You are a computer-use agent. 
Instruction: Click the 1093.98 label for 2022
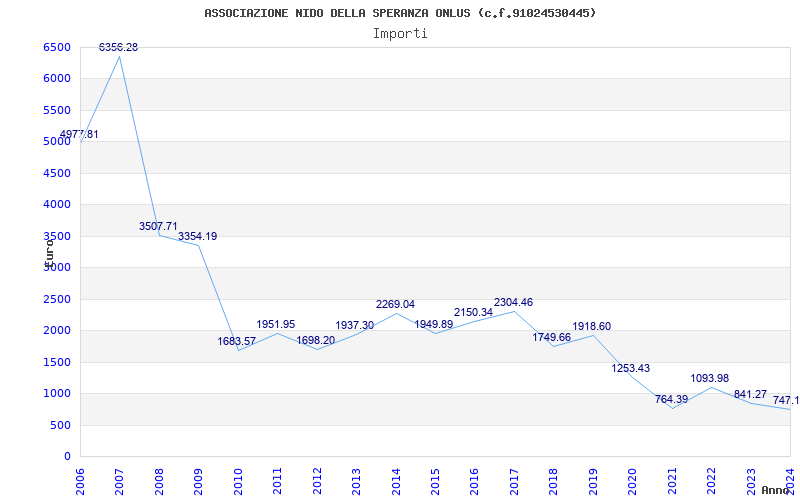pos(710,379)
